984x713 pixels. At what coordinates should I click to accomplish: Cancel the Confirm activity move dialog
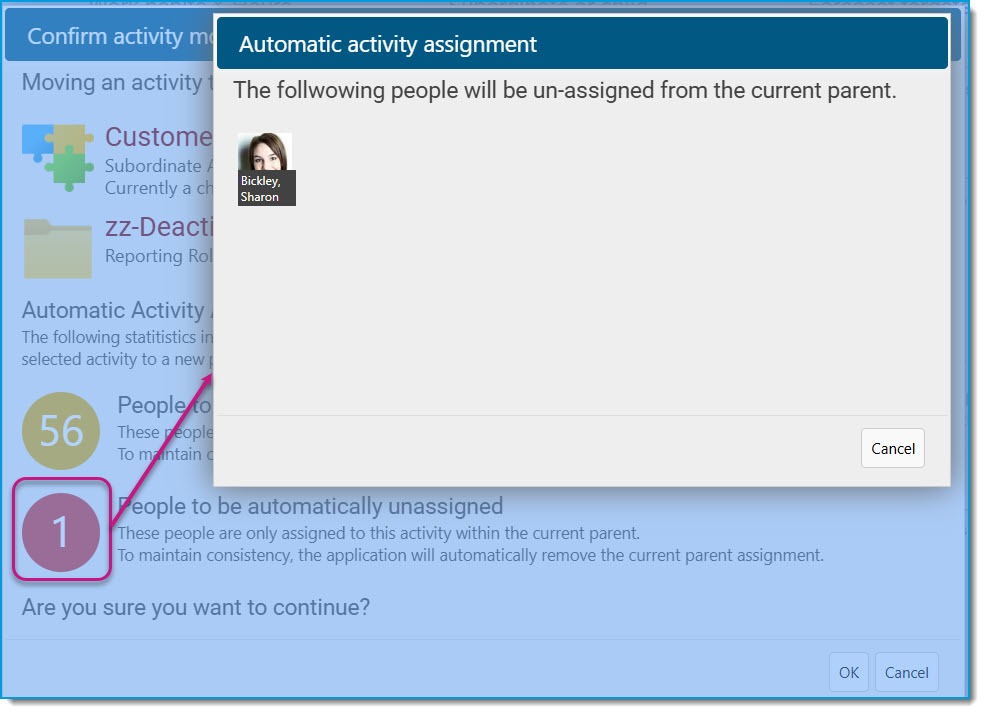click(906, 673)
